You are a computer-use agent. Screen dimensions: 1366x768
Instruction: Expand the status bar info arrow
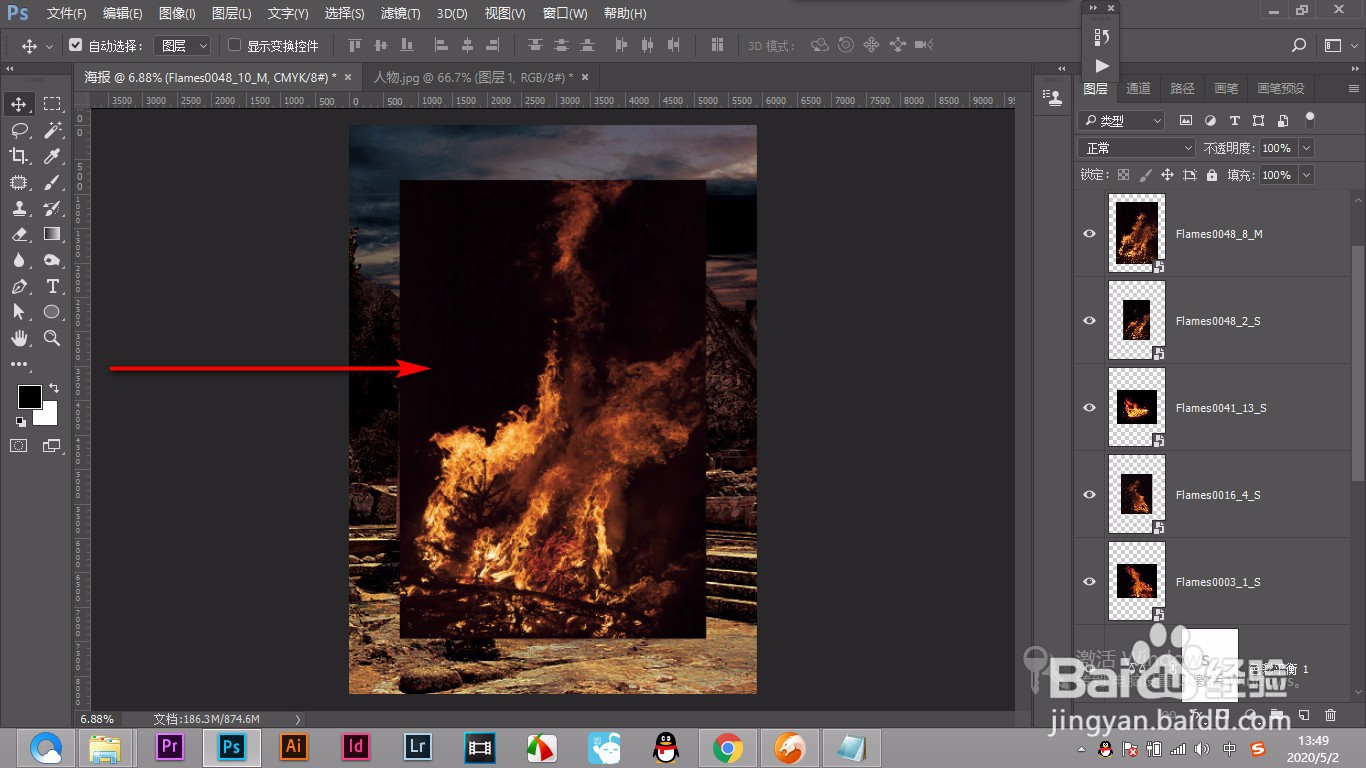[298, 719]
